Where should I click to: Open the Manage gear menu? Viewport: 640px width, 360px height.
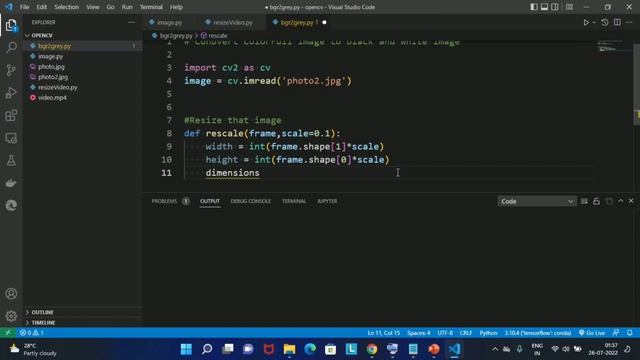click(11, 316)
